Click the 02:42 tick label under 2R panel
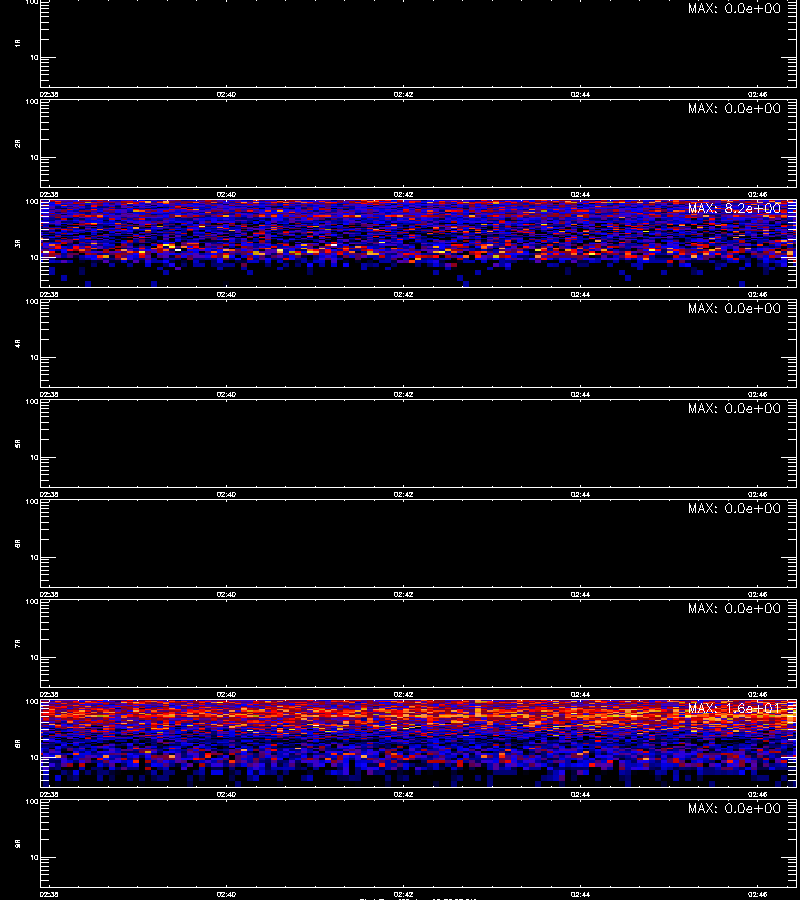800x900 pixels. [403, 195]
